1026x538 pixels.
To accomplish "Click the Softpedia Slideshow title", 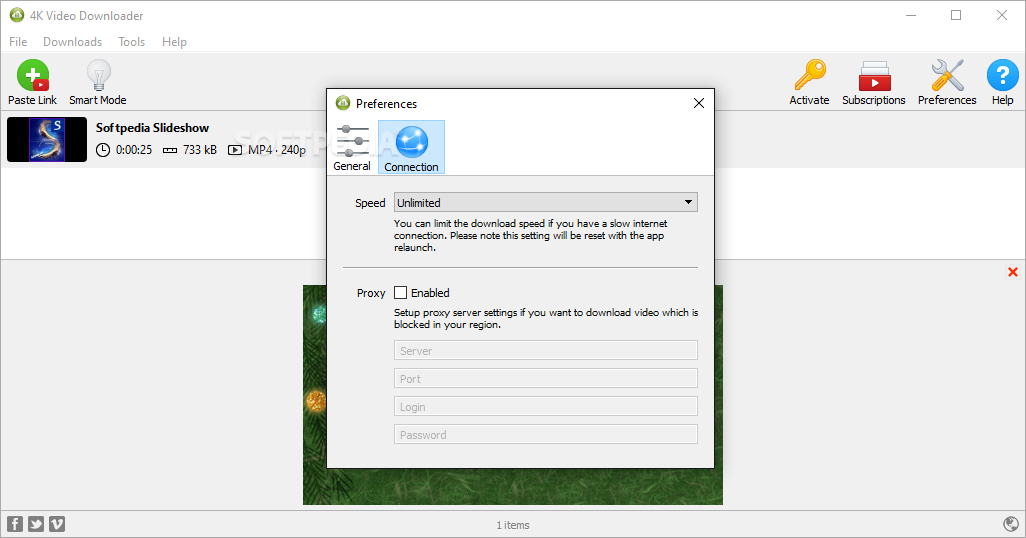I will 152,128.
